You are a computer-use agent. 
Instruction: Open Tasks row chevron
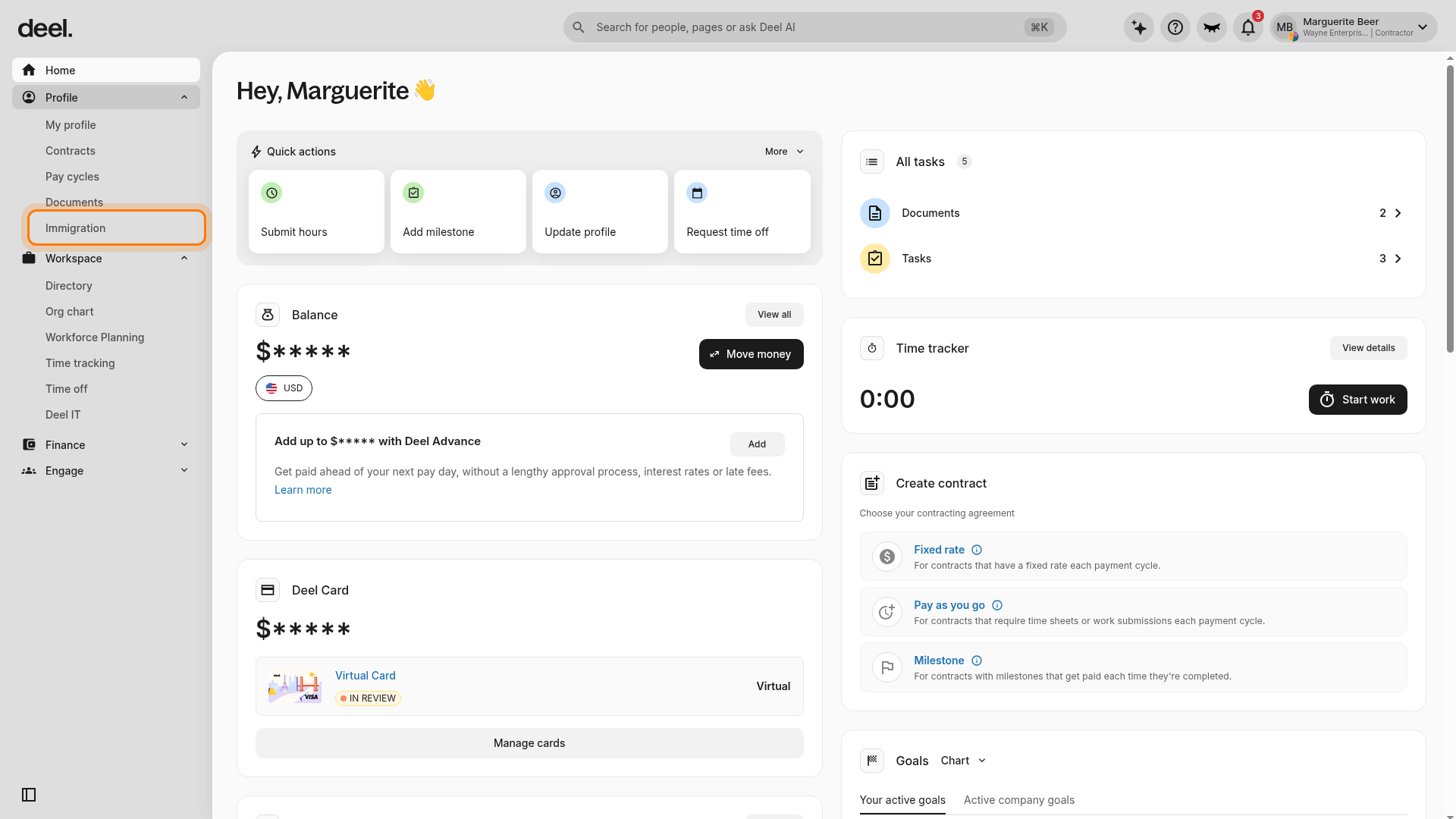coord(1398,259)
